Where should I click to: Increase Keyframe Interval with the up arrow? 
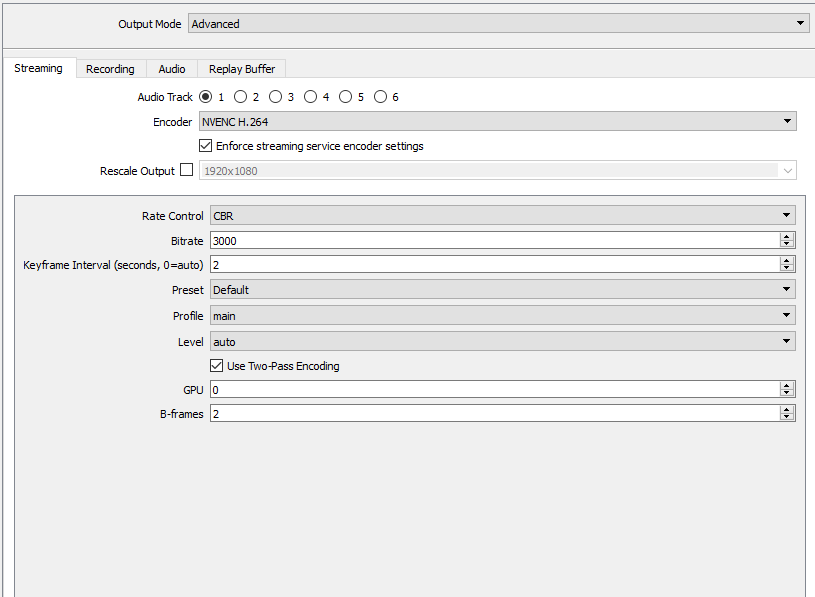point(787,260)
